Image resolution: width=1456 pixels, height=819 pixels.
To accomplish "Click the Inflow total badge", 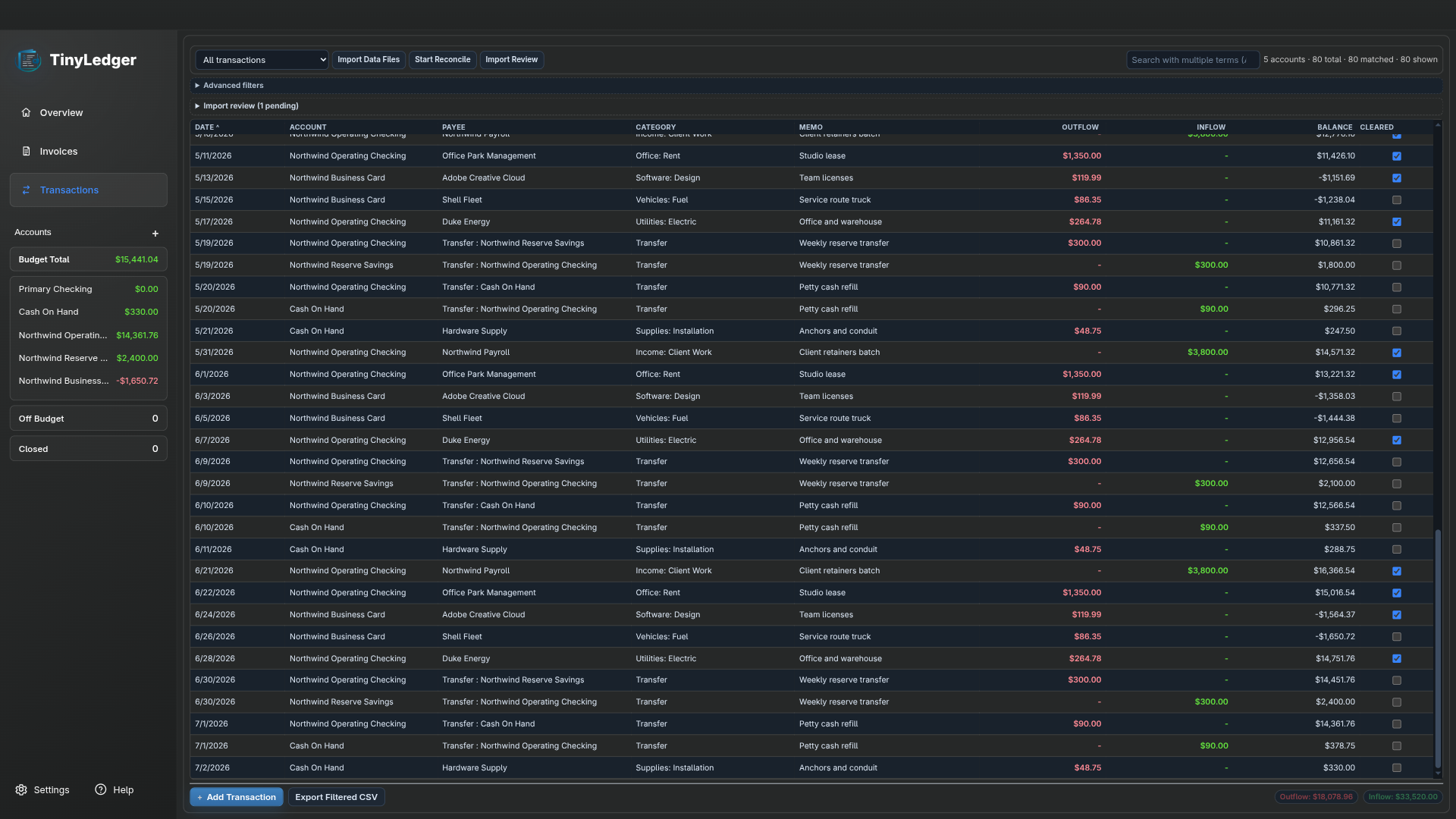I will tap(1402, 797).
